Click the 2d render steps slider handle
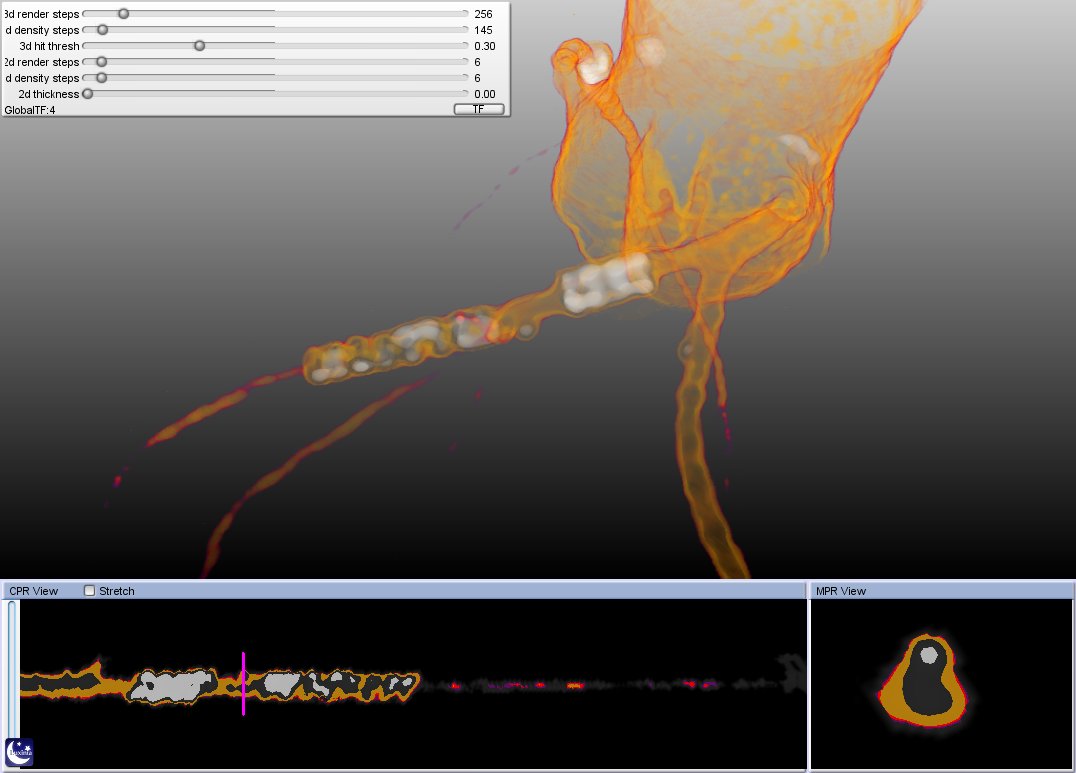The width and height of the screenshot is (1076, 773). pos(101,62)
